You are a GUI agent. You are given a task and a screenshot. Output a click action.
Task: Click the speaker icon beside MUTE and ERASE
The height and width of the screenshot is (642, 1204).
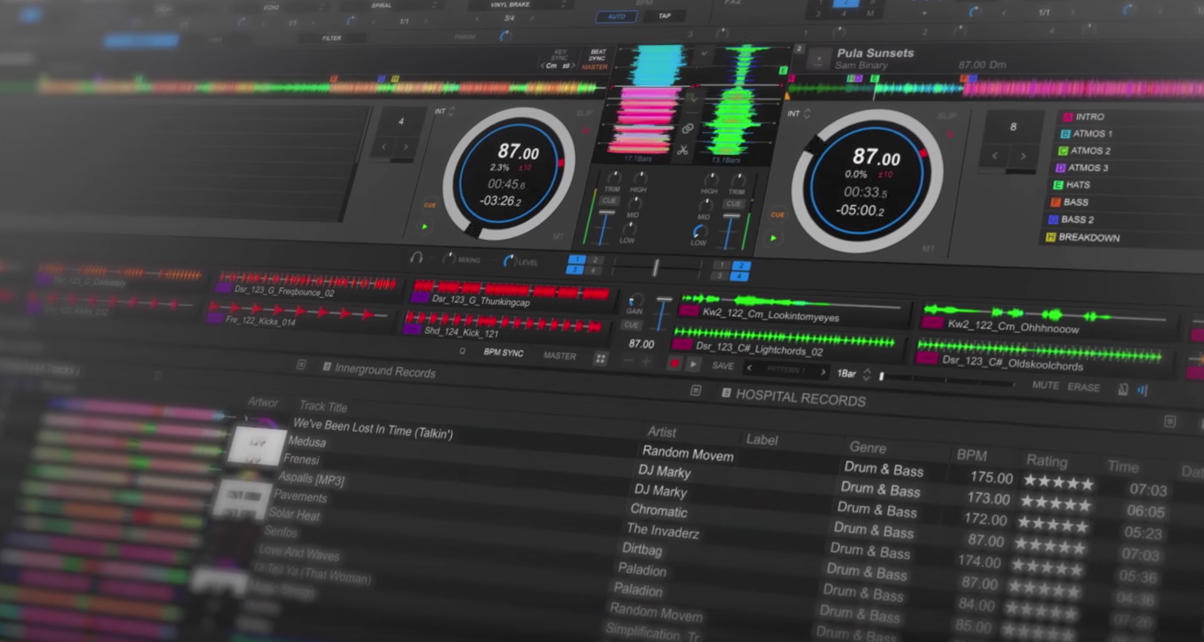[x=1141, y=389]
